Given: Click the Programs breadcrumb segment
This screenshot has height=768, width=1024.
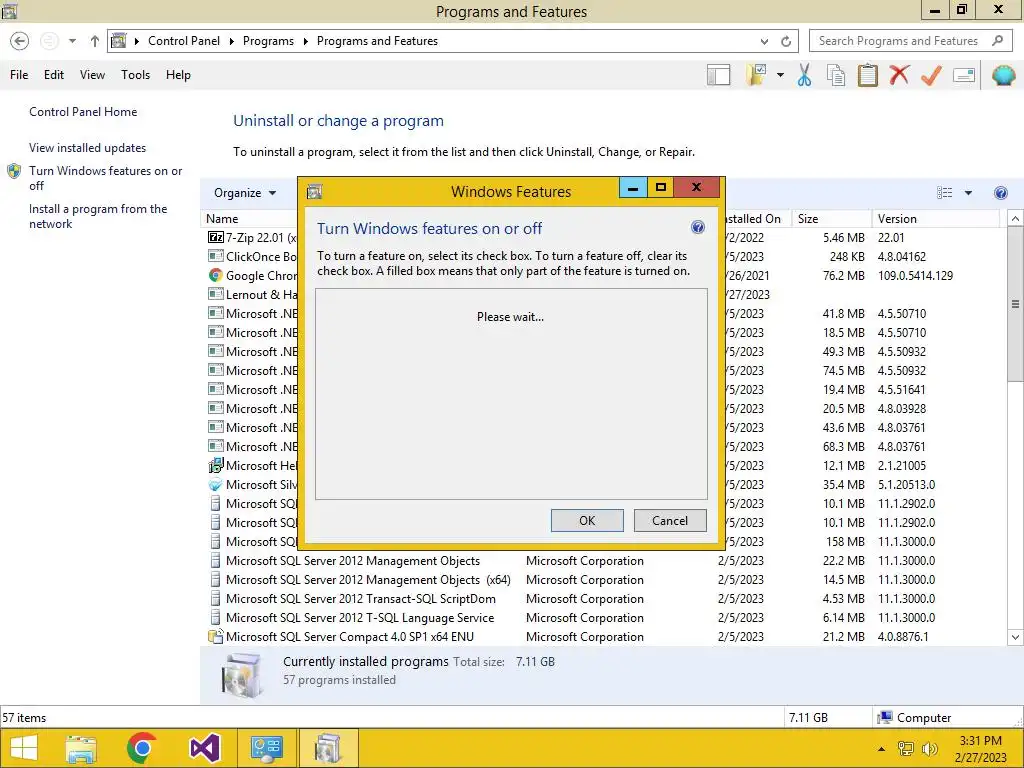Looking at the screenshot, I should click(x=268, y=41).
